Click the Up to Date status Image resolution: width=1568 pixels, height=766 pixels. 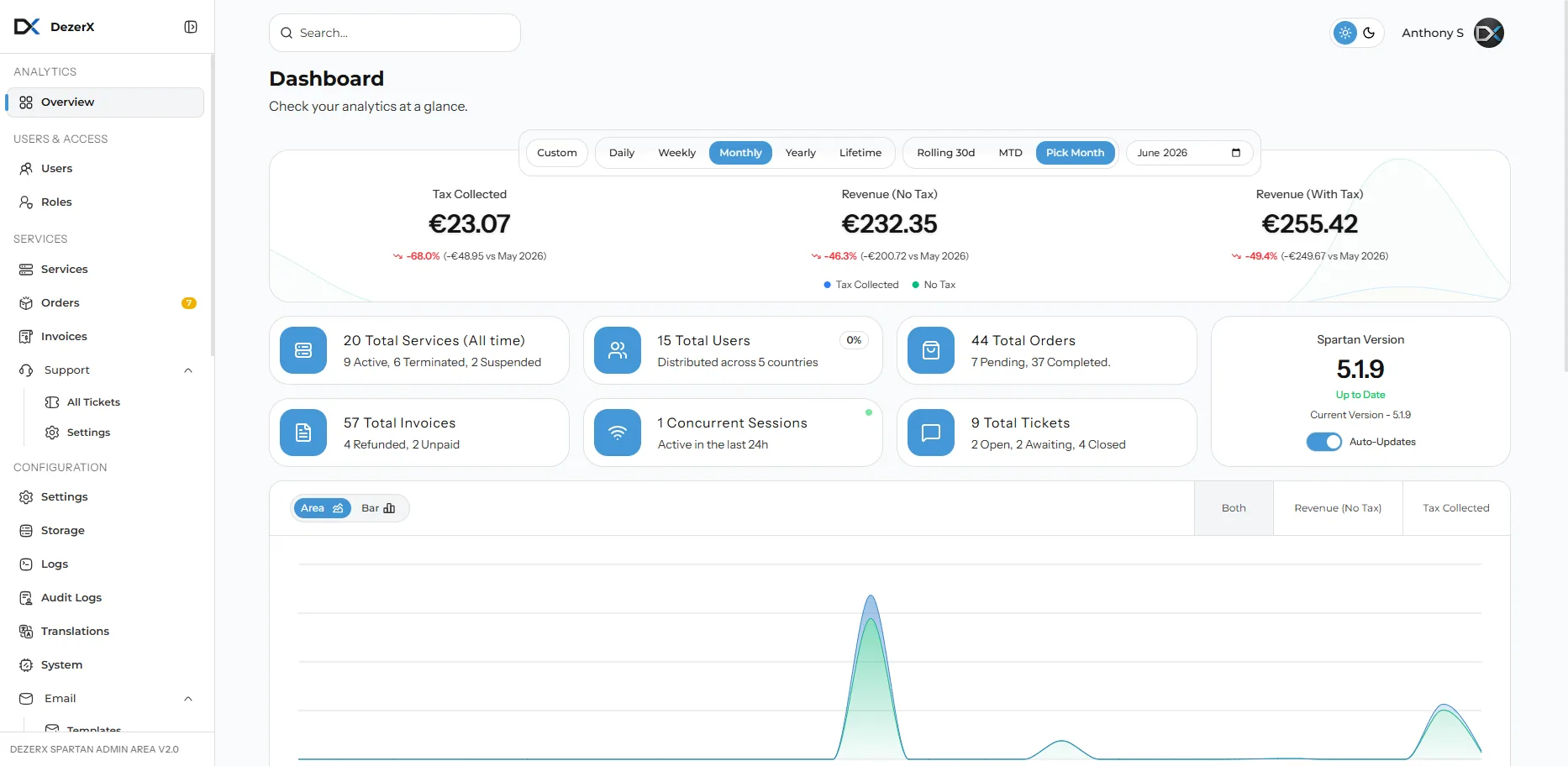(x=1360, y=395)
